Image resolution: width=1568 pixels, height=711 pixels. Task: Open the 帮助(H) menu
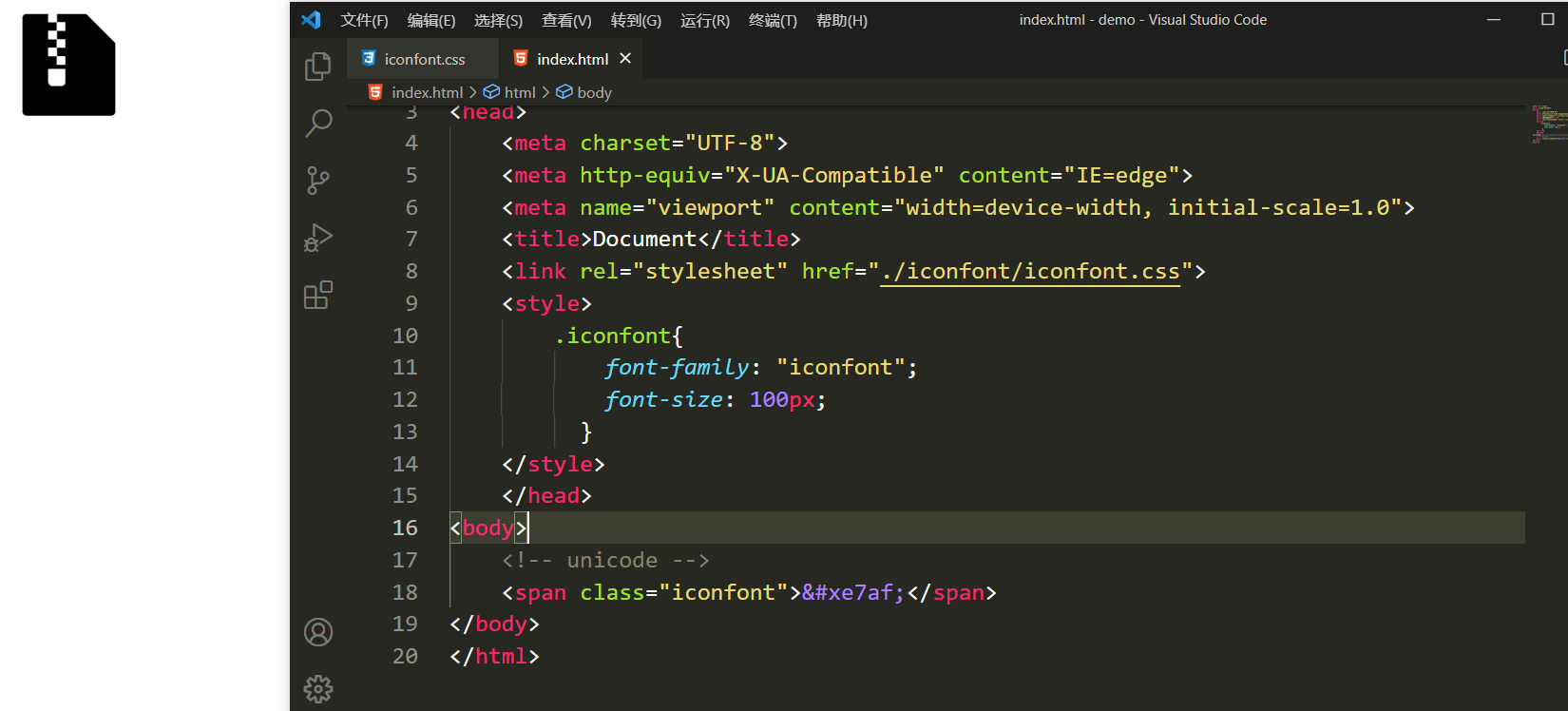click(841, 20)
